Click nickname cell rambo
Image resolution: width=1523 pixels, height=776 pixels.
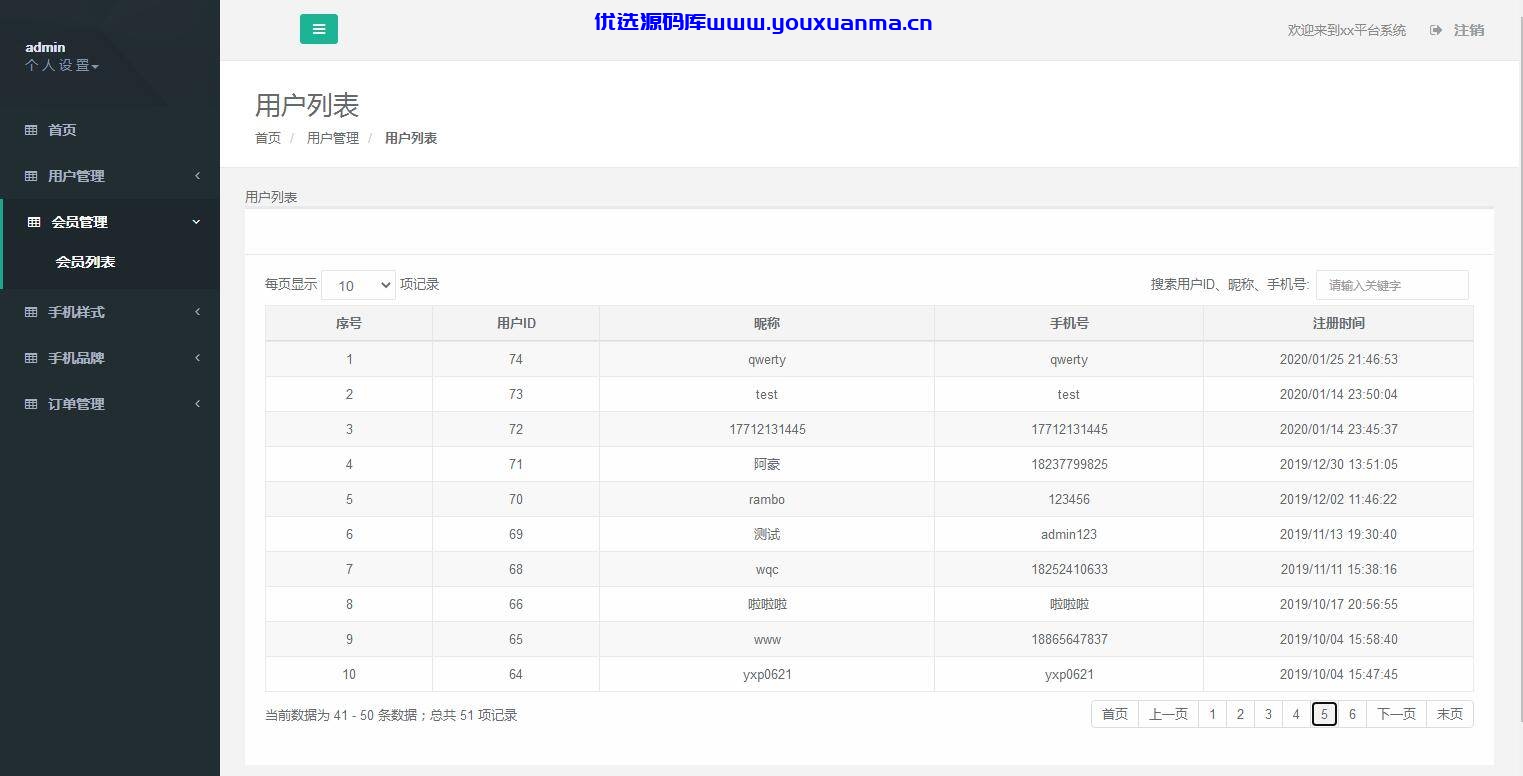(x=767, y=499)
